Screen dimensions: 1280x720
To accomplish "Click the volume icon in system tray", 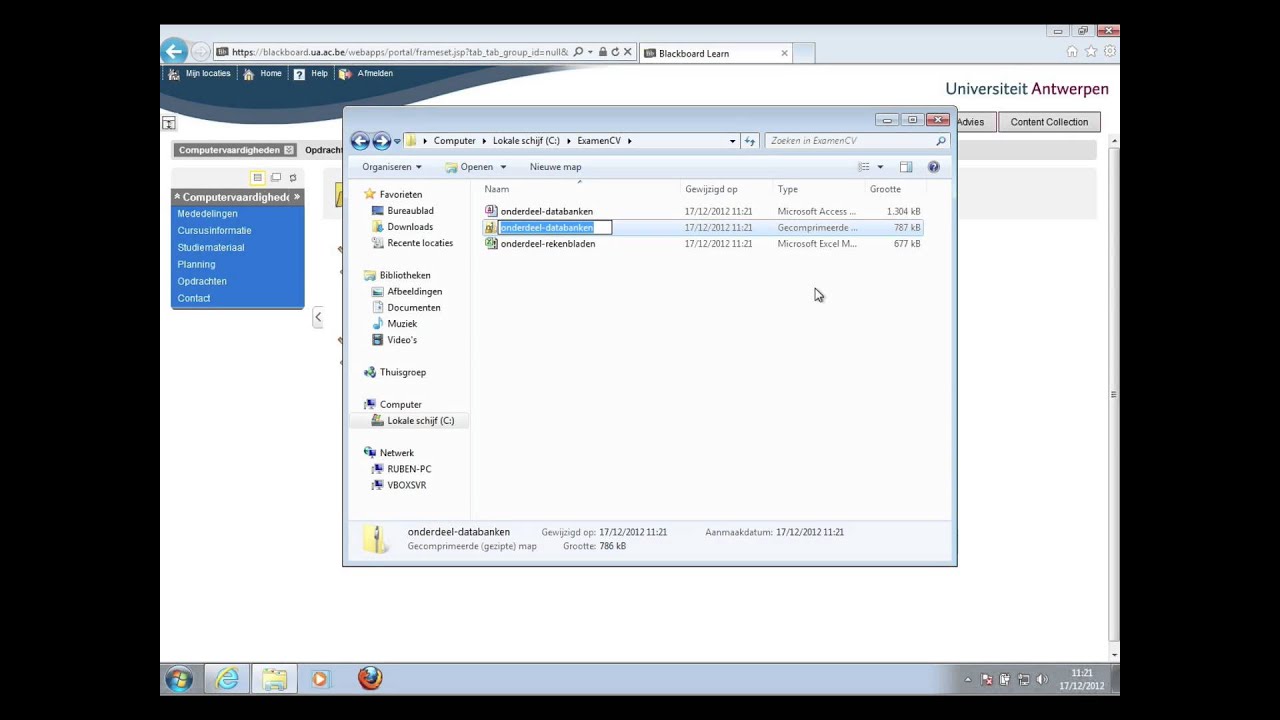I will 1041,679.
